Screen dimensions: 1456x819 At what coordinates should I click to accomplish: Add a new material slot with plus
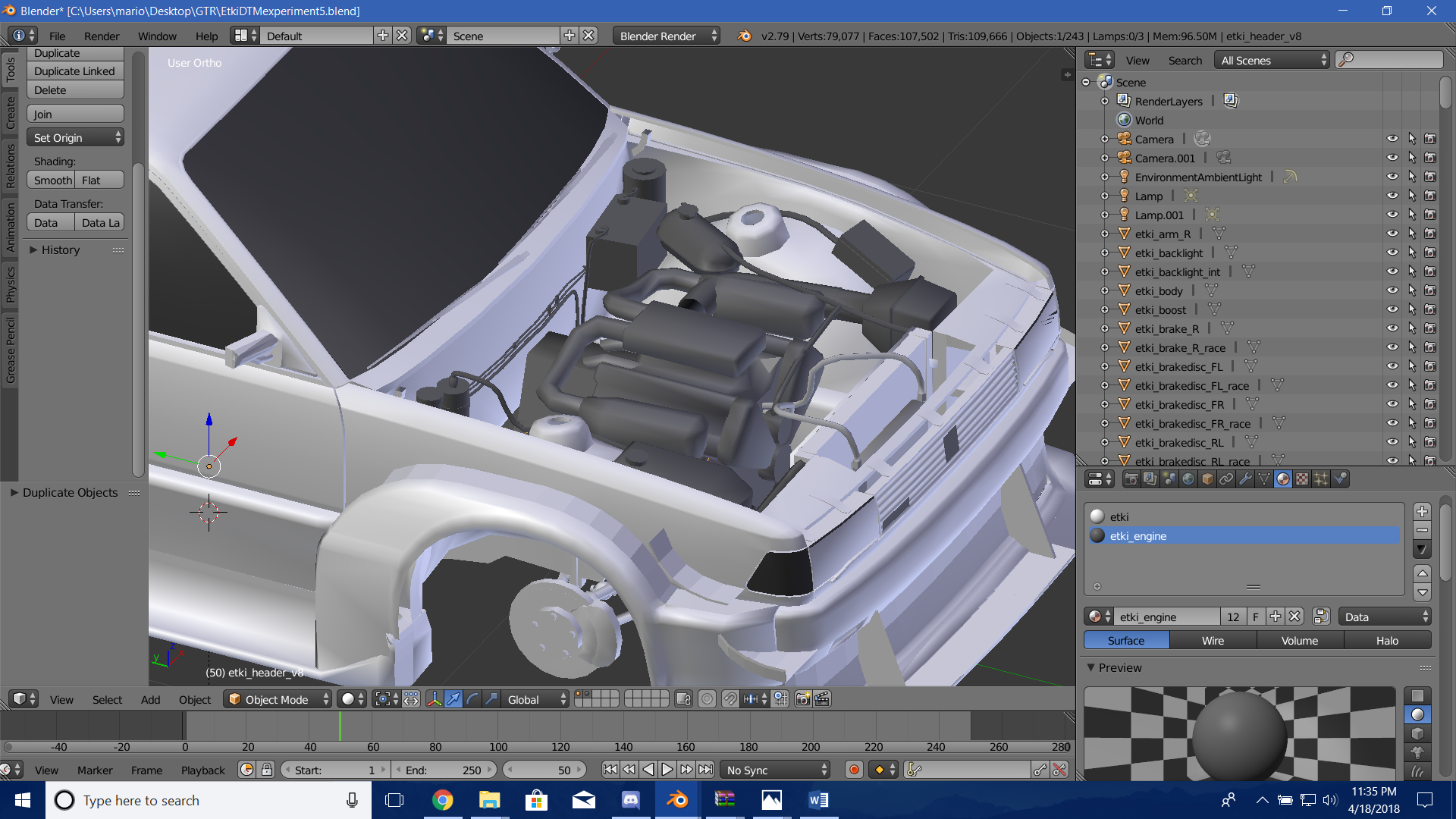tap(1423, 512)
